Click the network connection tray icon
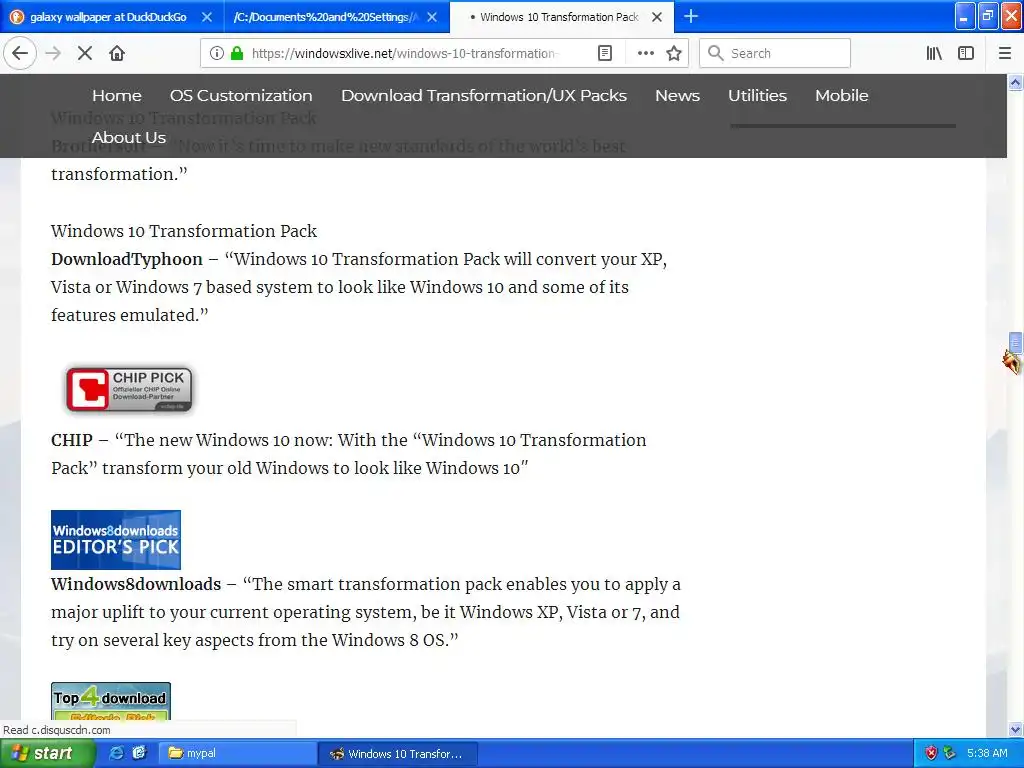 click(x=950, y=753)
